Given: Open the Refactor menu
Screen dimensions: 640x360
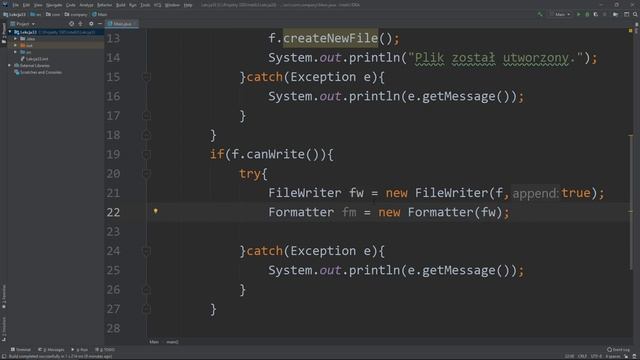Looking at the screenshot, I should coord(104,5).
